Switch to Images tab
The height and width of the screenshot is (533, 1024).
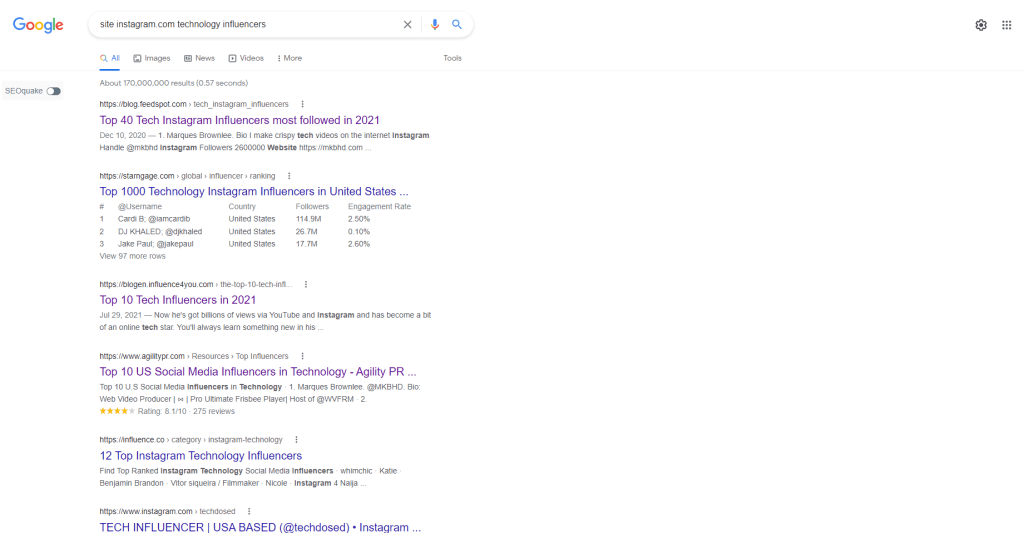152,58
